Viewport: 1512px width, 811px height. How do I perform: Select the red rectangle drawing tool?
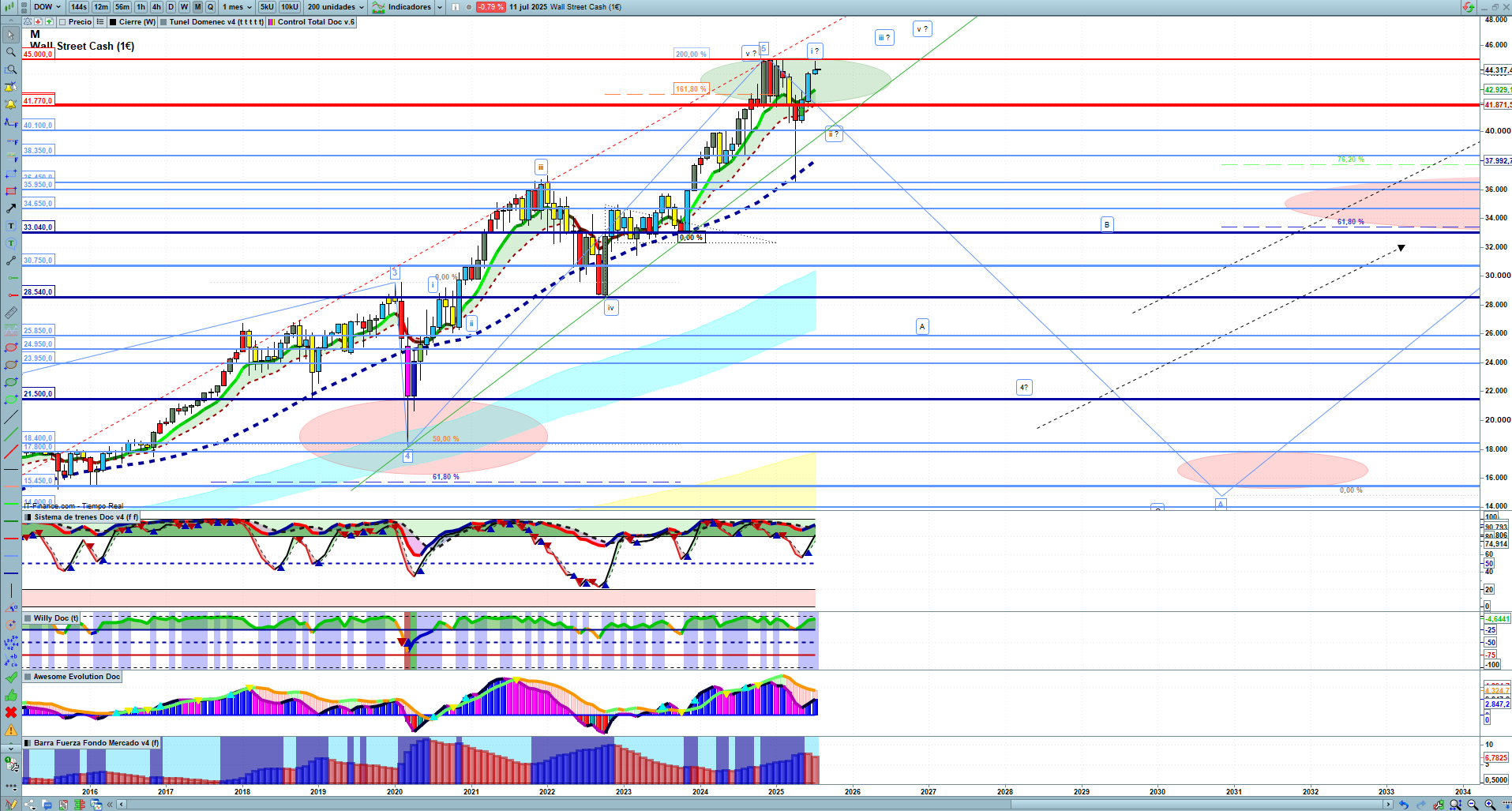pyautogui.click(x=10, y=191)
